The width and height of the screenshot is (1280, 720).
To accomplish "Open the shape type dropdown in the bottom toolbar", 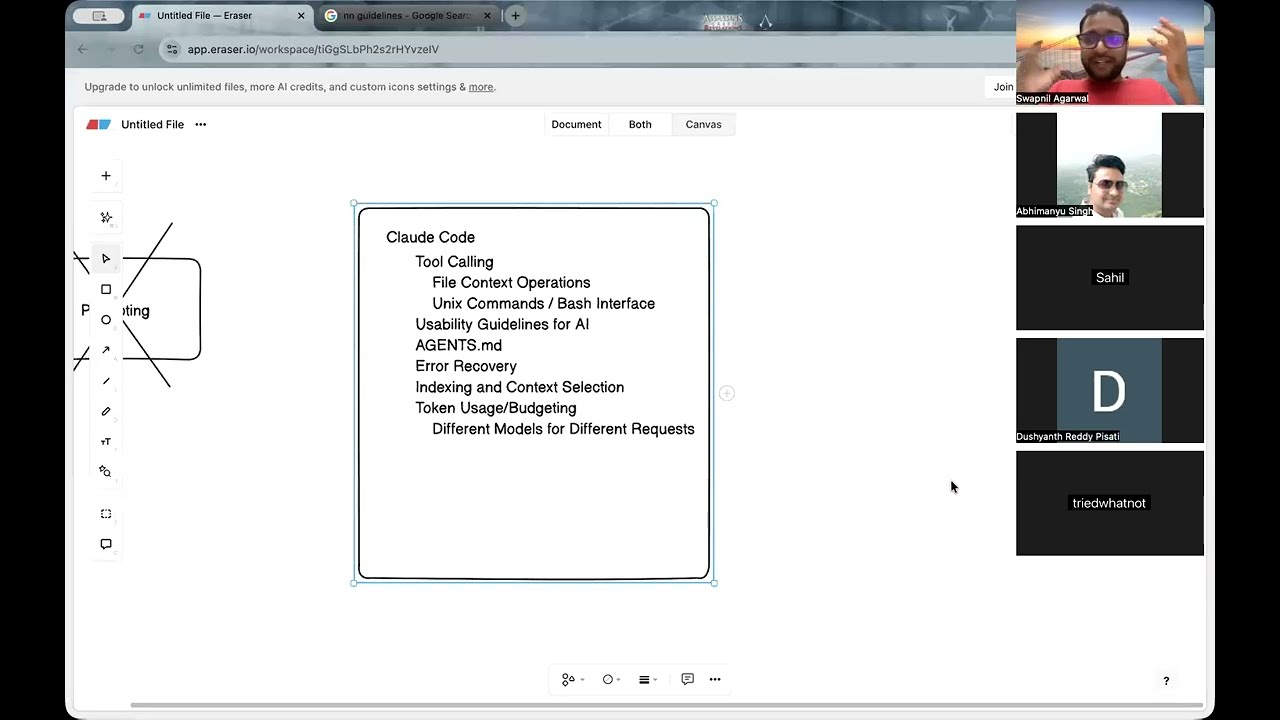I will (x=573, y=680).
